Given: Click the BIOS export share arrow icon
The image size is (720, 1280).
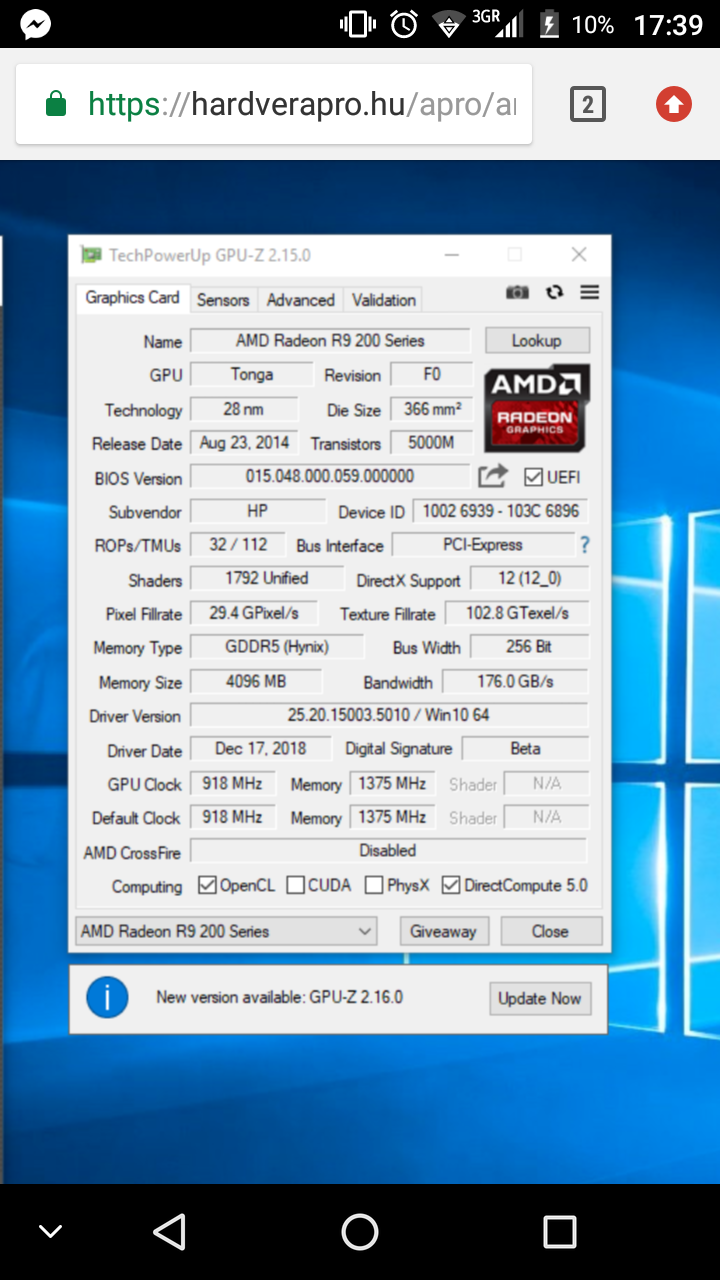Looking at the screenshot, I should tap(493, 477).
